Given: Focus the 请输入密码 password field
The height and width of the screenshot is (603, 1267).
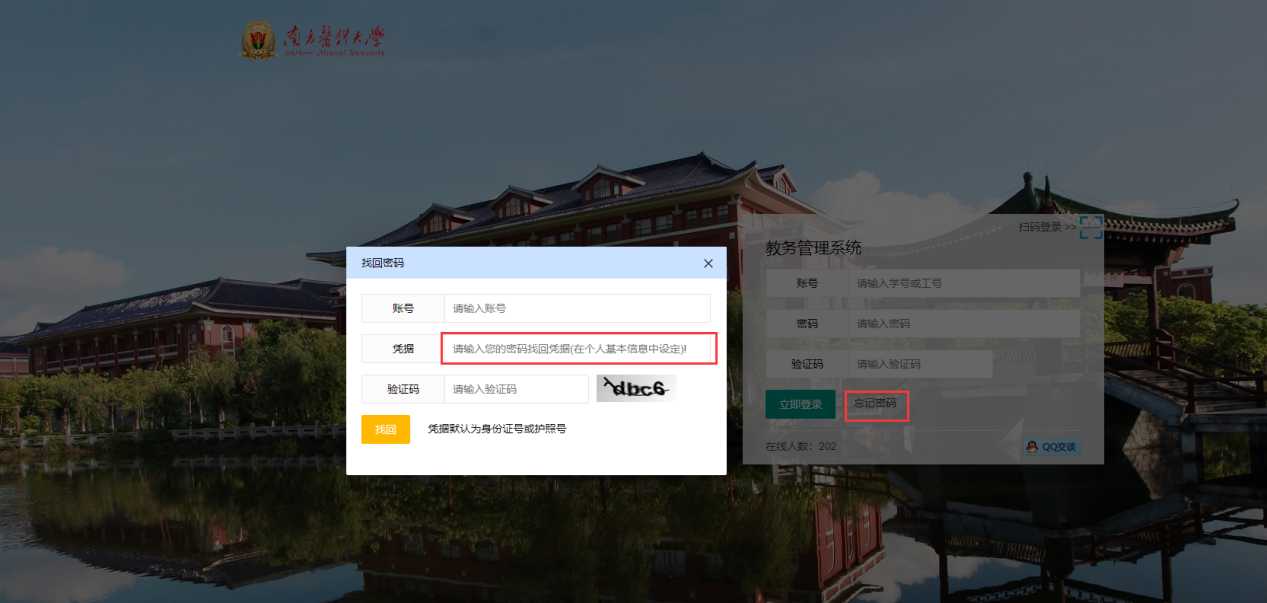Looking at the screenshot, I should pyautogui.click(x=964, y=324).
